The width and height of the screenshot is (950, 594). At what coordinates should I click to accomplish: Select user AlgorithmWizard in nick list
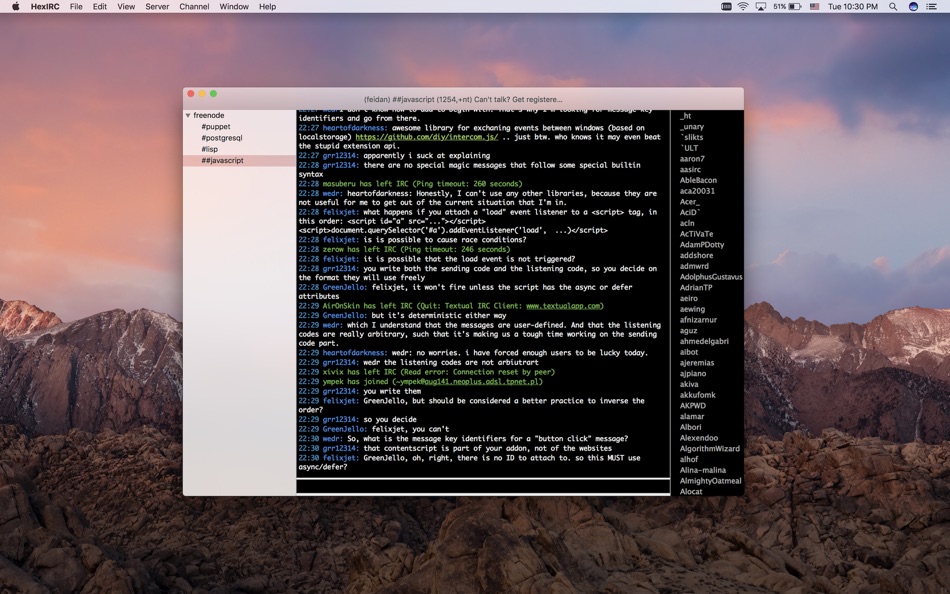click(x=709, y=449)
